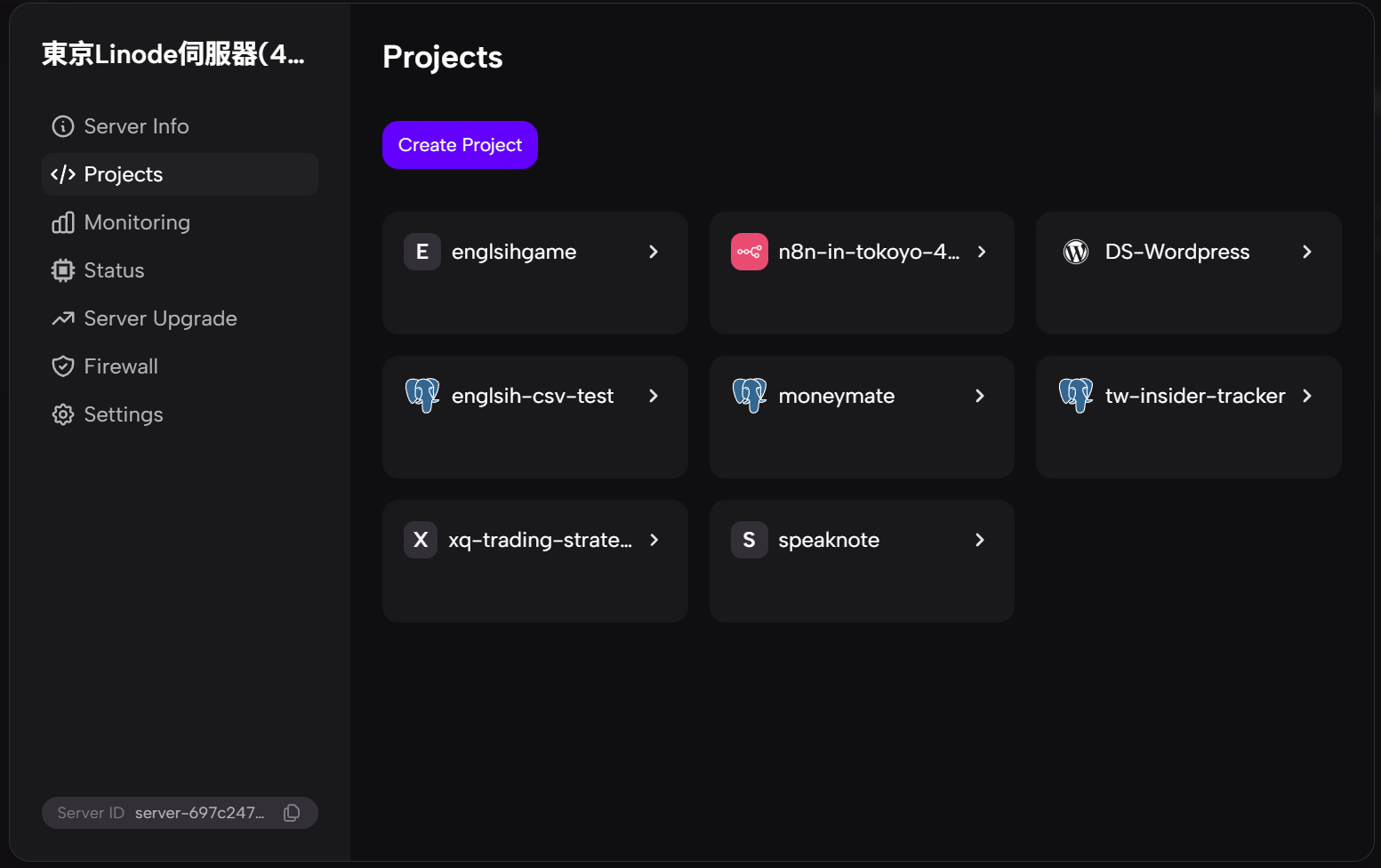The height and width of the screenshot is (868, 1381).
Task: Click the PostgreSQL elephant icon on moneymate
Action: point(749,396)
